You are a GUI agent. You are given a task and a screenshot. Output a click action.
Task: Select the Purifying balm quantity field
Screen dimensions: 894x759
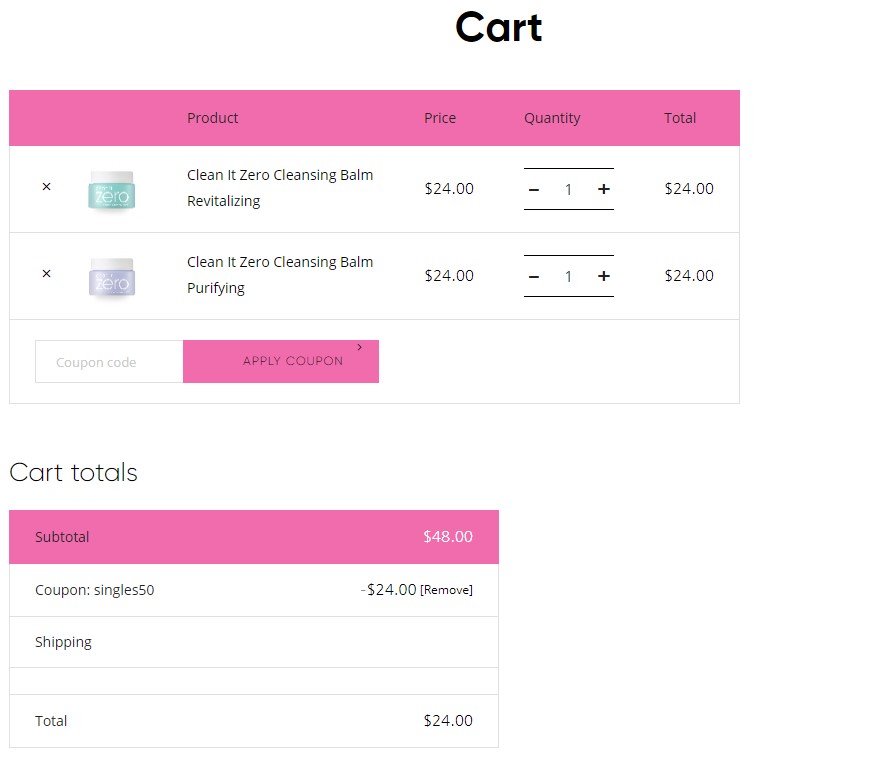pos(568,277)
